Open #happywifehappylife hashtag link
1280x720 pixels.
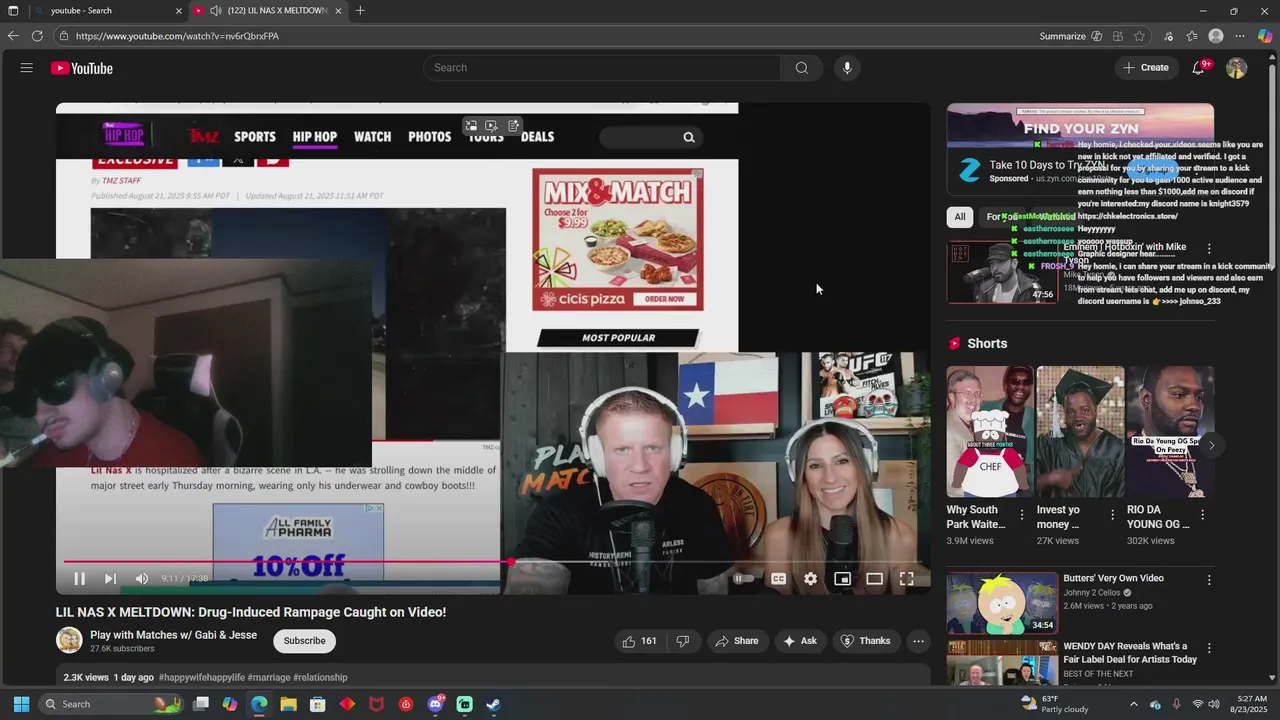click(201, 677)
